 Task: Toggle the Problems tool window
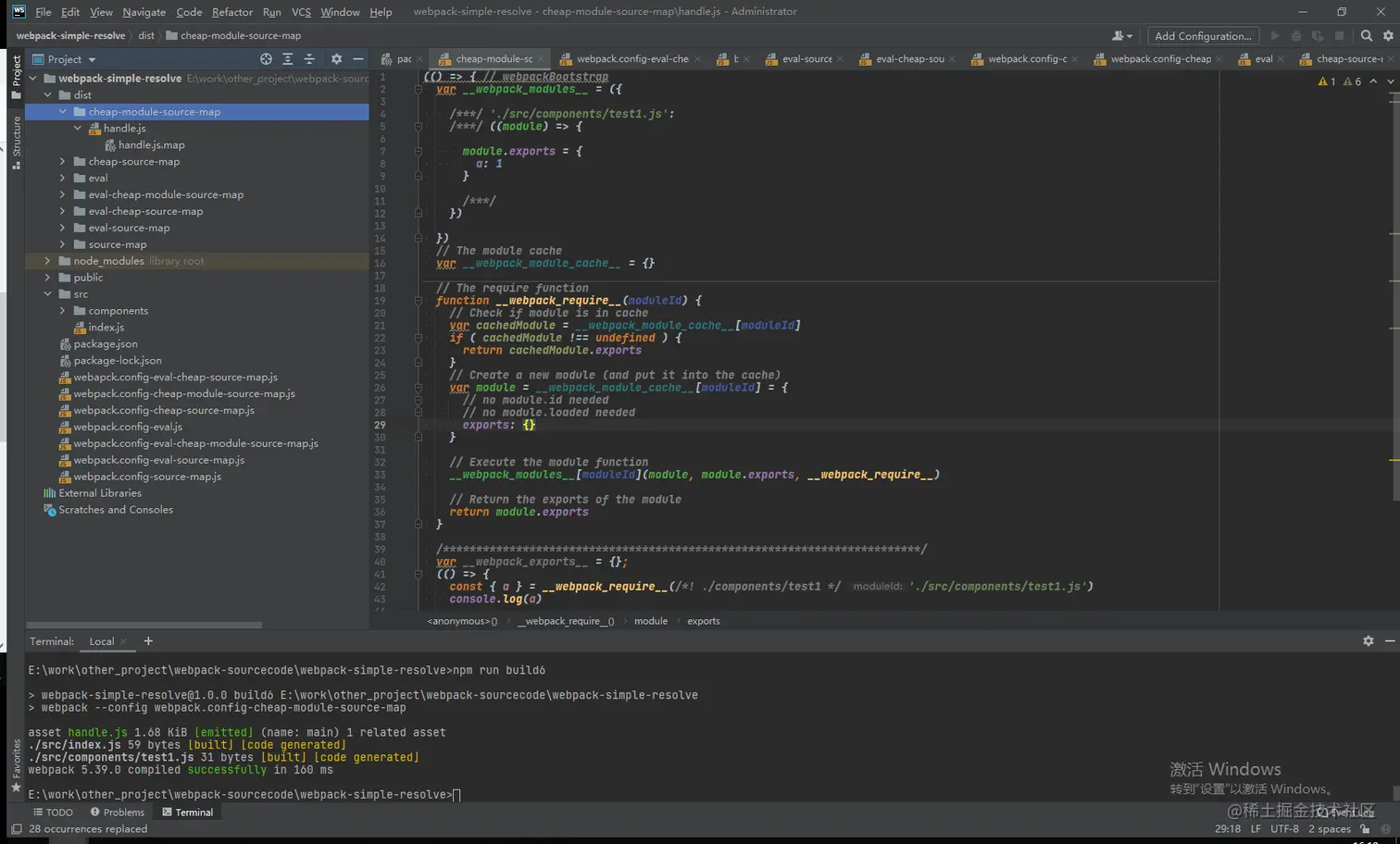point(118,813)
